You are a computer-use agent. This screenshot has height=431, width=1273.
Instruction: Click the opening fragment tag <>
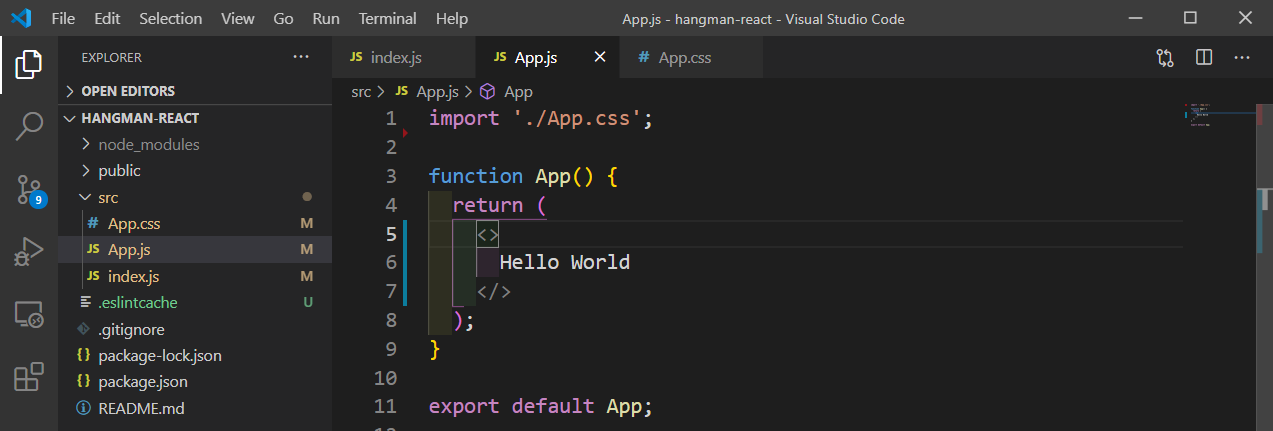coord(488,234)
